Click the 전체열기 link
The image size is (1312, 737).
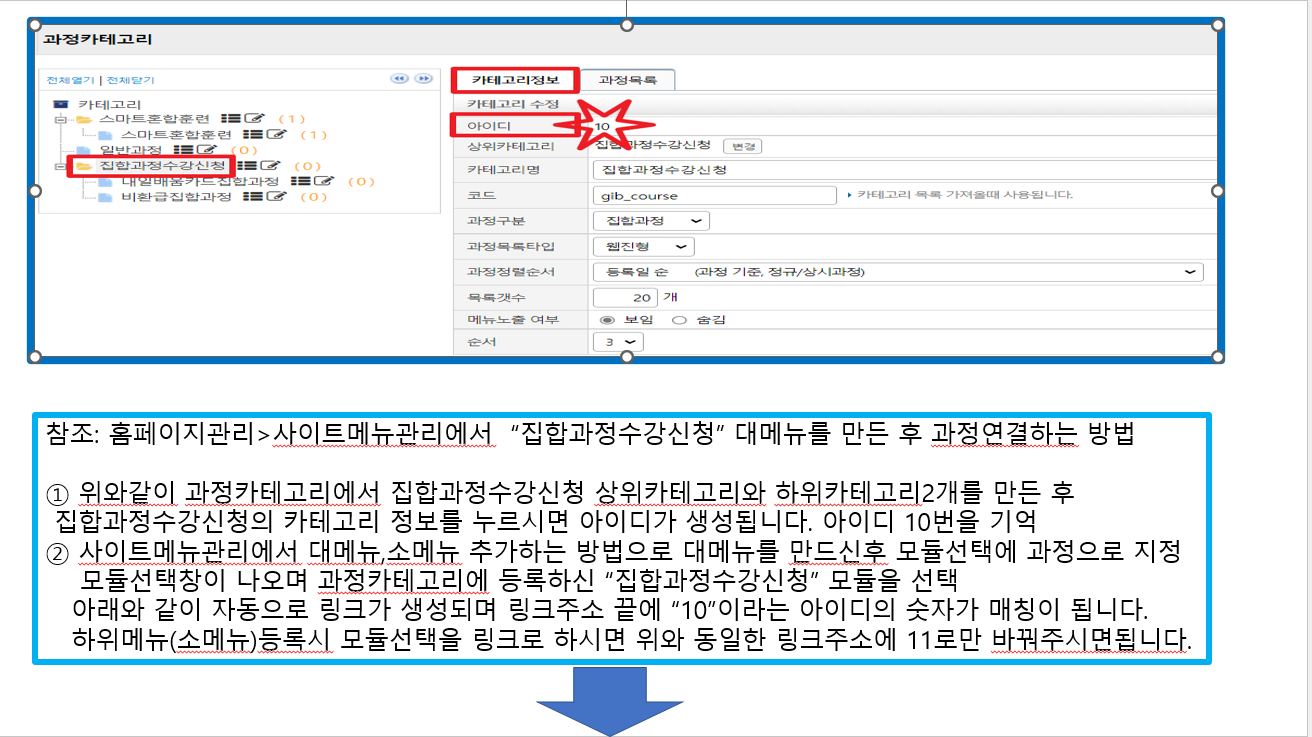[71, 80]
